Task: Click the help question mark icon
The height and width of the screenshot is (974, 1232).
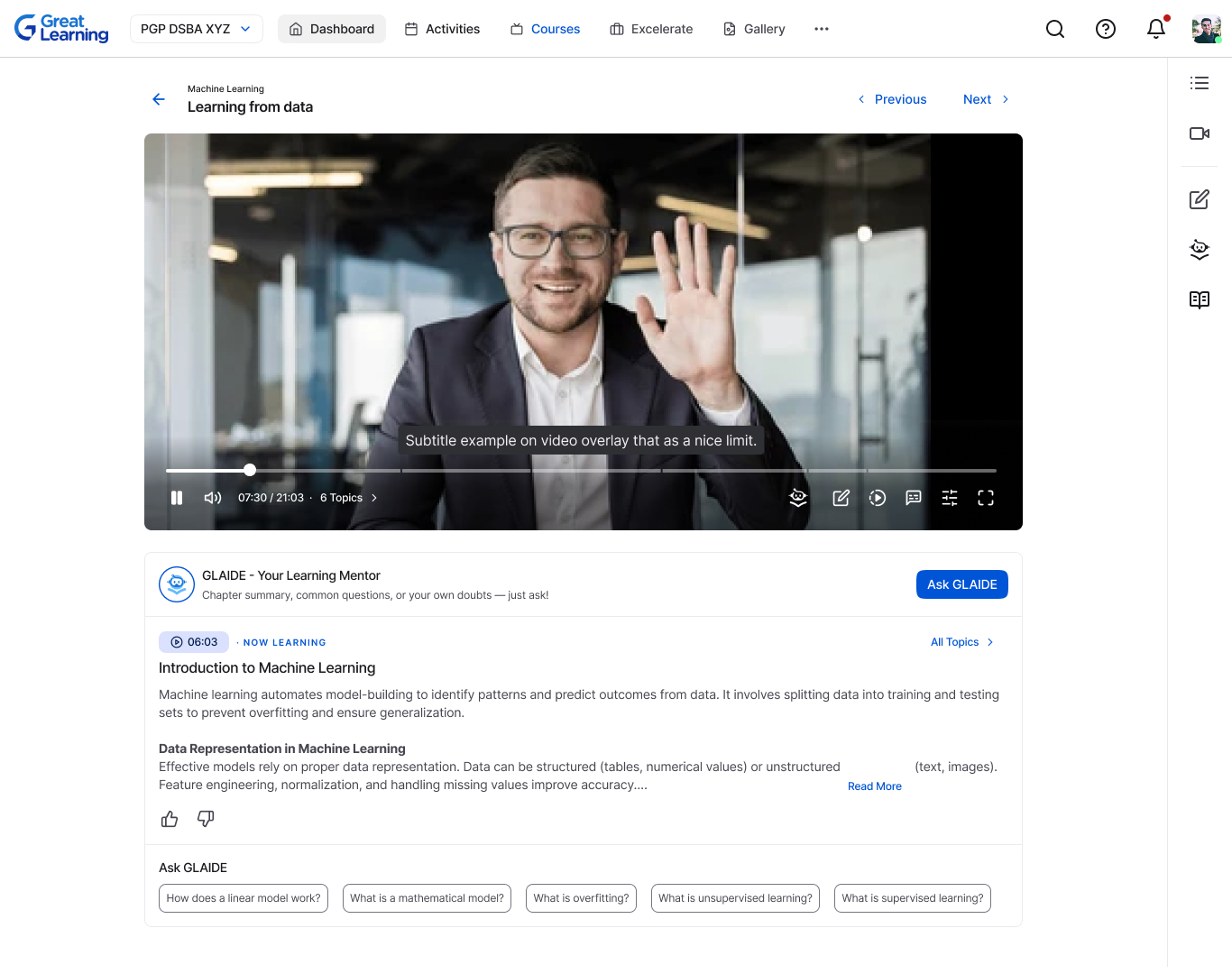Action: [1106, 29]
